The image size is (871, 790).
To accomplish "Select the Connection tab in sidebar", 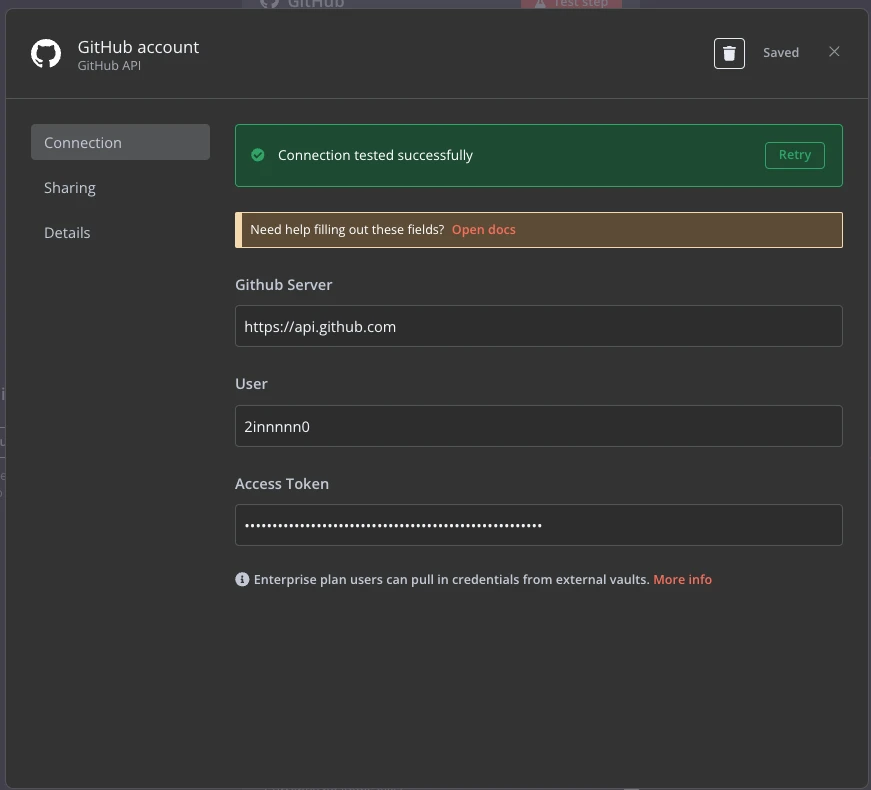I will point(120,142).
